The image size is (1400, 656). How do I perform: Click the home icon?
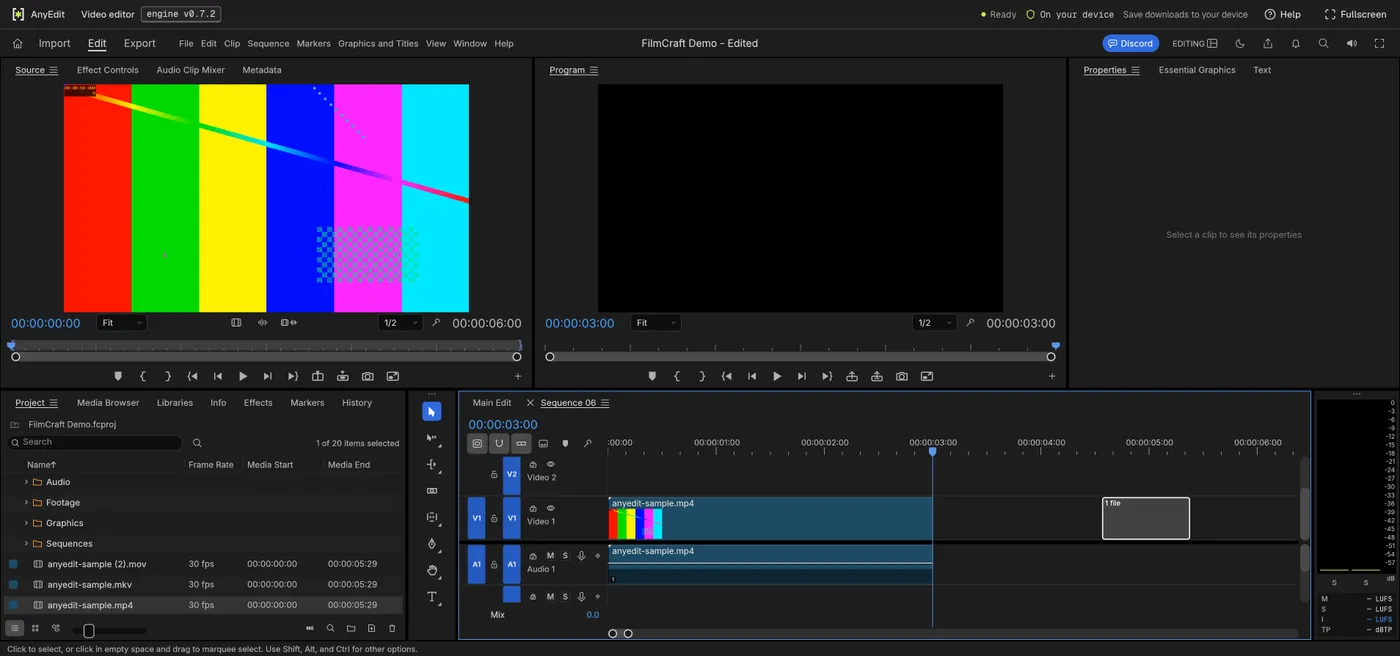(17, 43)
